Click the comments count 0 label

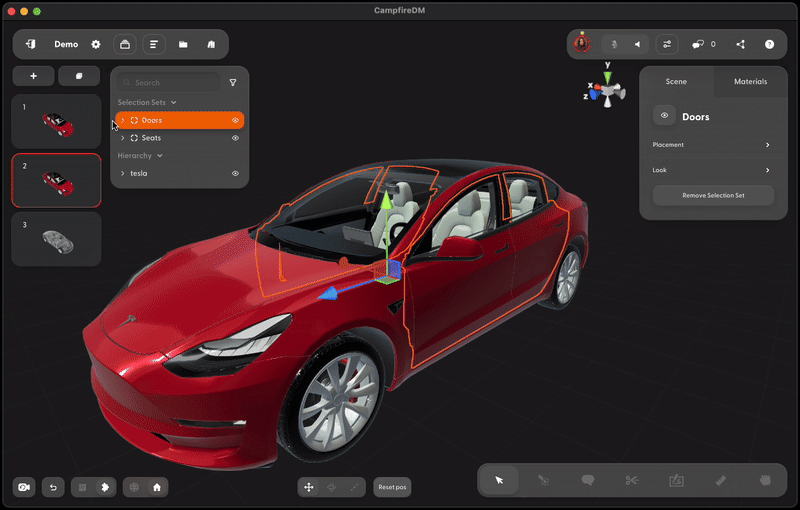pos(713,44)
